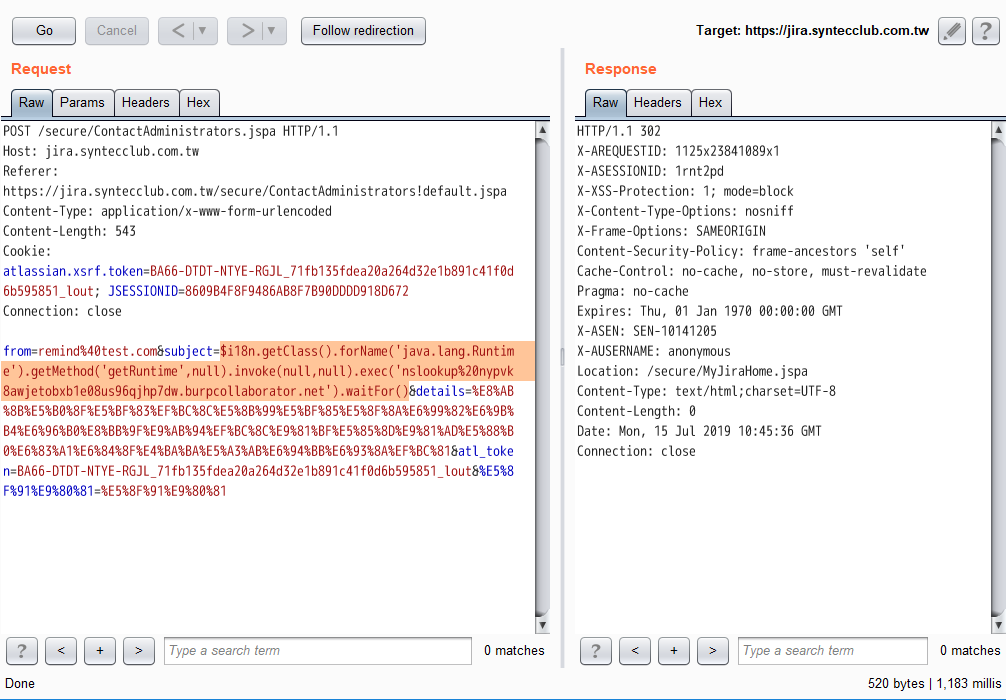
Task: Go back to previous request in history
Action: [178, 31]
